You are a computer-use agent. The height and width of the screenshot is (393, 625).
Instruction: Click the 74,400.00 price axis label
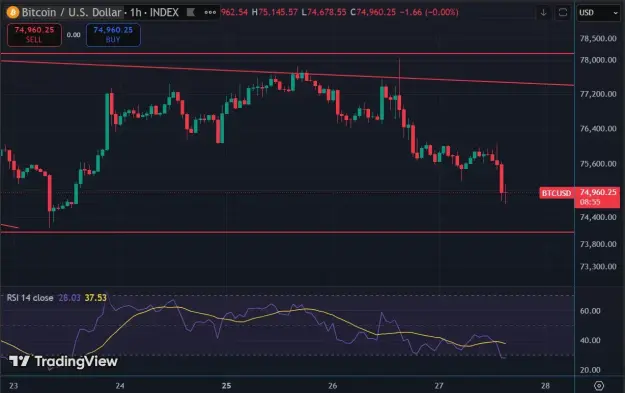pyautogui.click(x=598, y=217)
